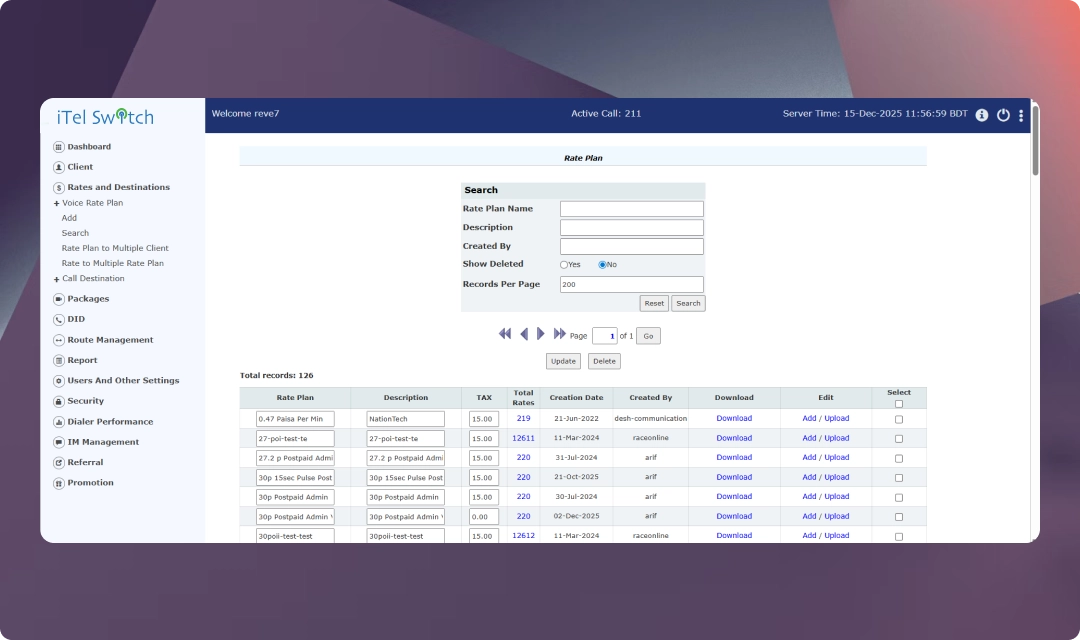Viewport: 1080px width, 640px height.
Task: Open Dashboard from the sidebar
Action: click(x=88, y=147)
